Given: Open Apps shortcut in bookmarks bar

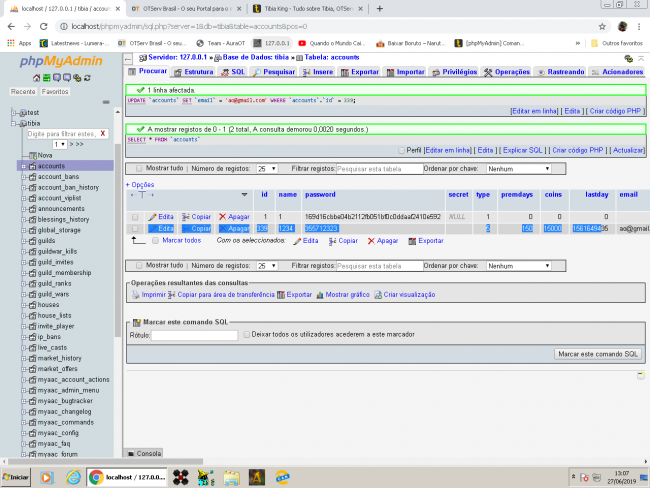Looking at the screenshot, I should pos(19,43).
